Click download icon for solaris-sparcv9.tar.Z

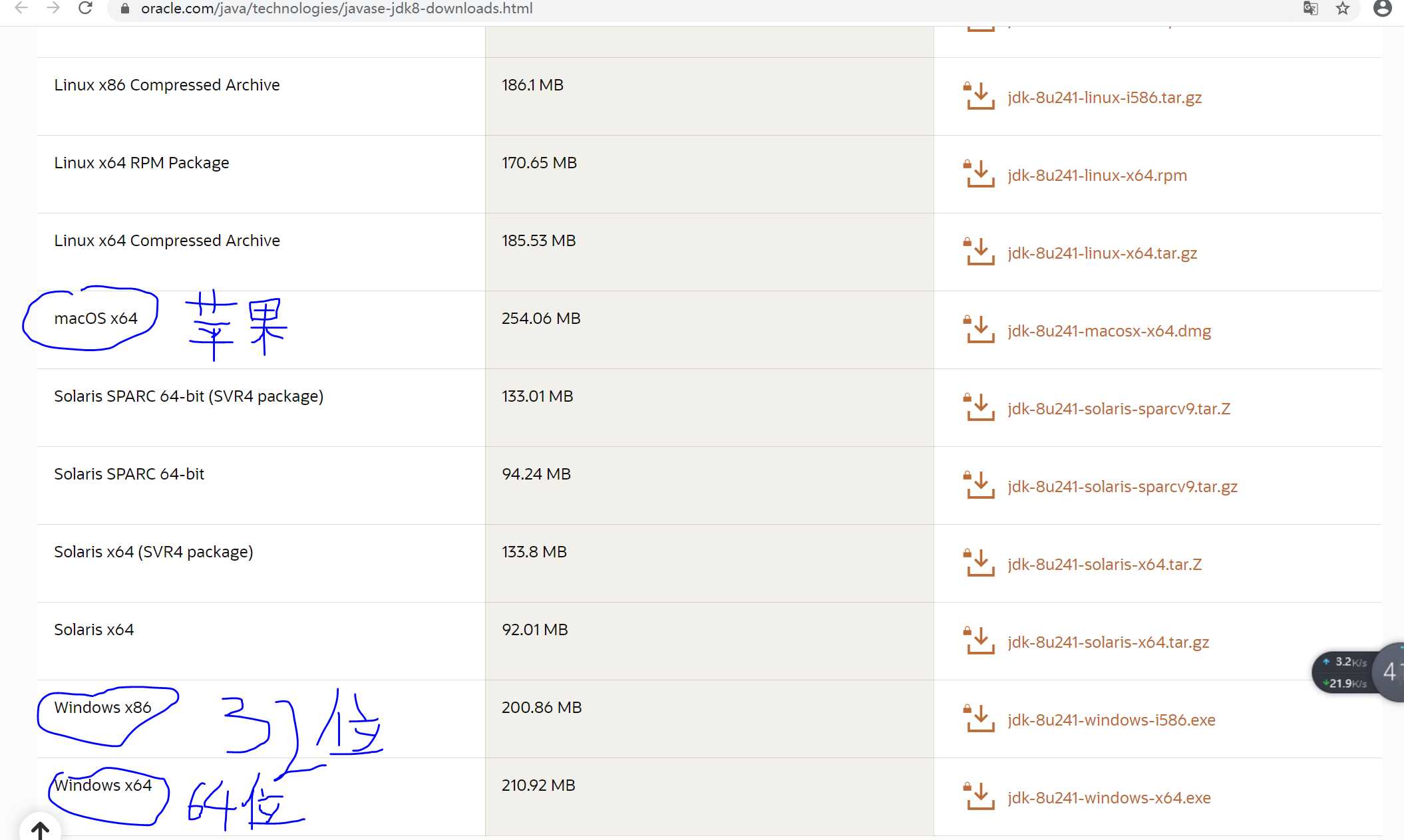point(979,408)
